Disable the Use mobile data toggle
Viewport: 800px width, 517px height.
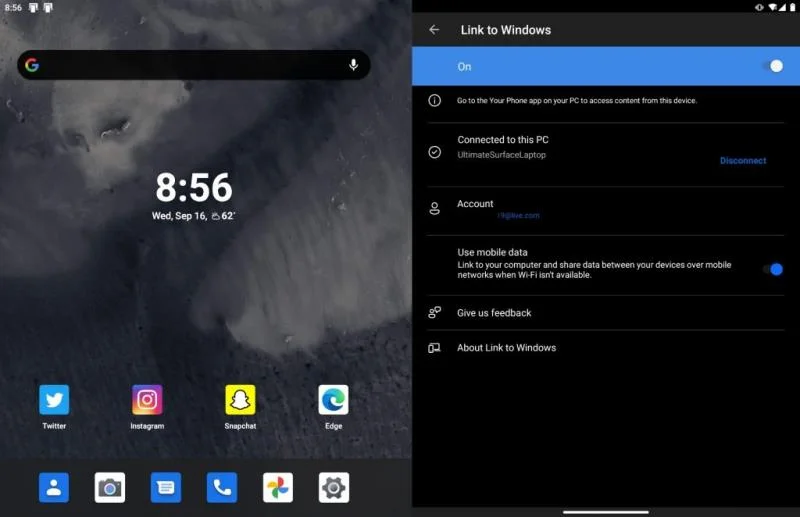(773, 269)
